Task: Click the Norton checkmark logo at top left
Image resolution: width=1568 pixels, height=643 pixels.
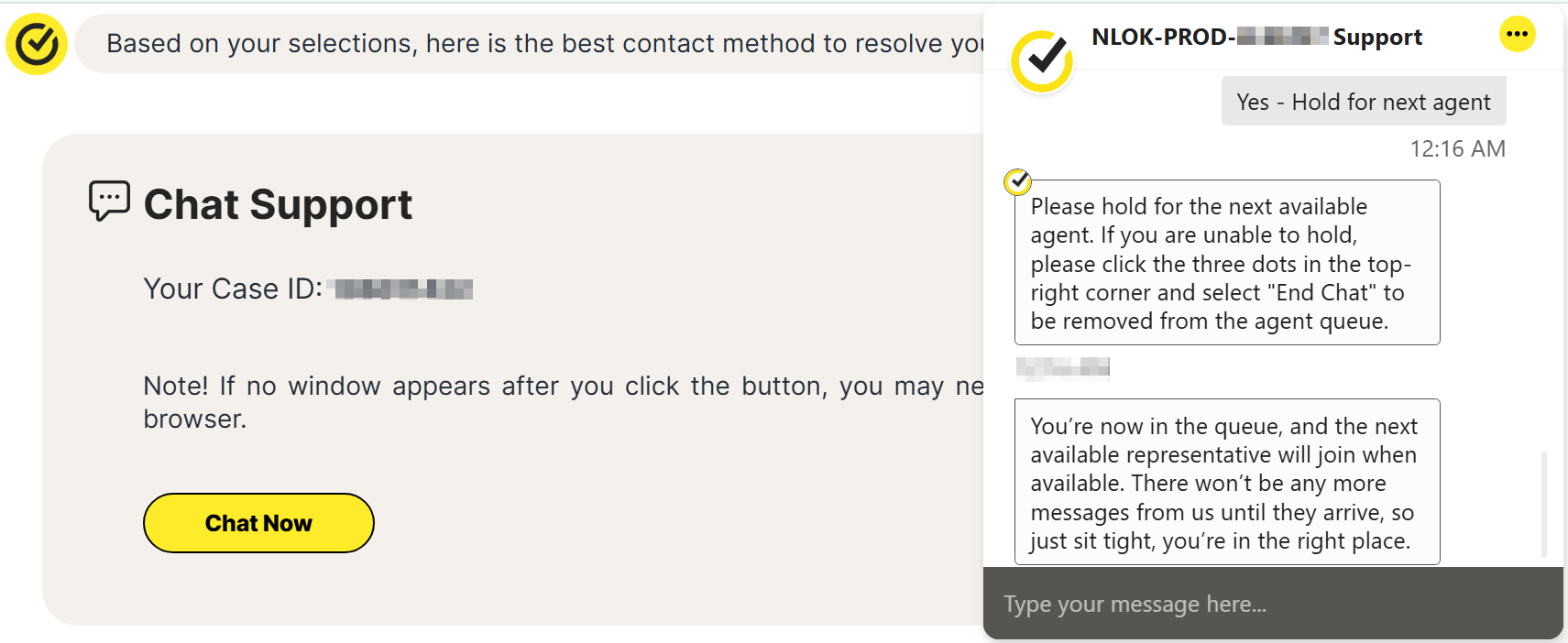Action: point(37,43)
